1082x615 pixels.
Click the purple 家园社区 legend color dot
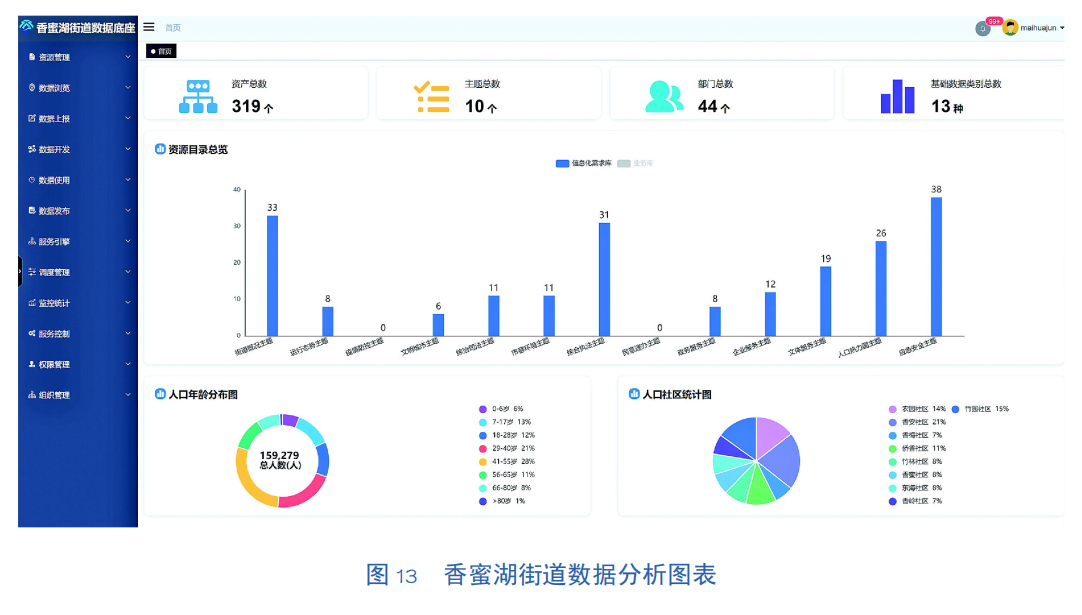pyautogui.click(x=892, y=409)
